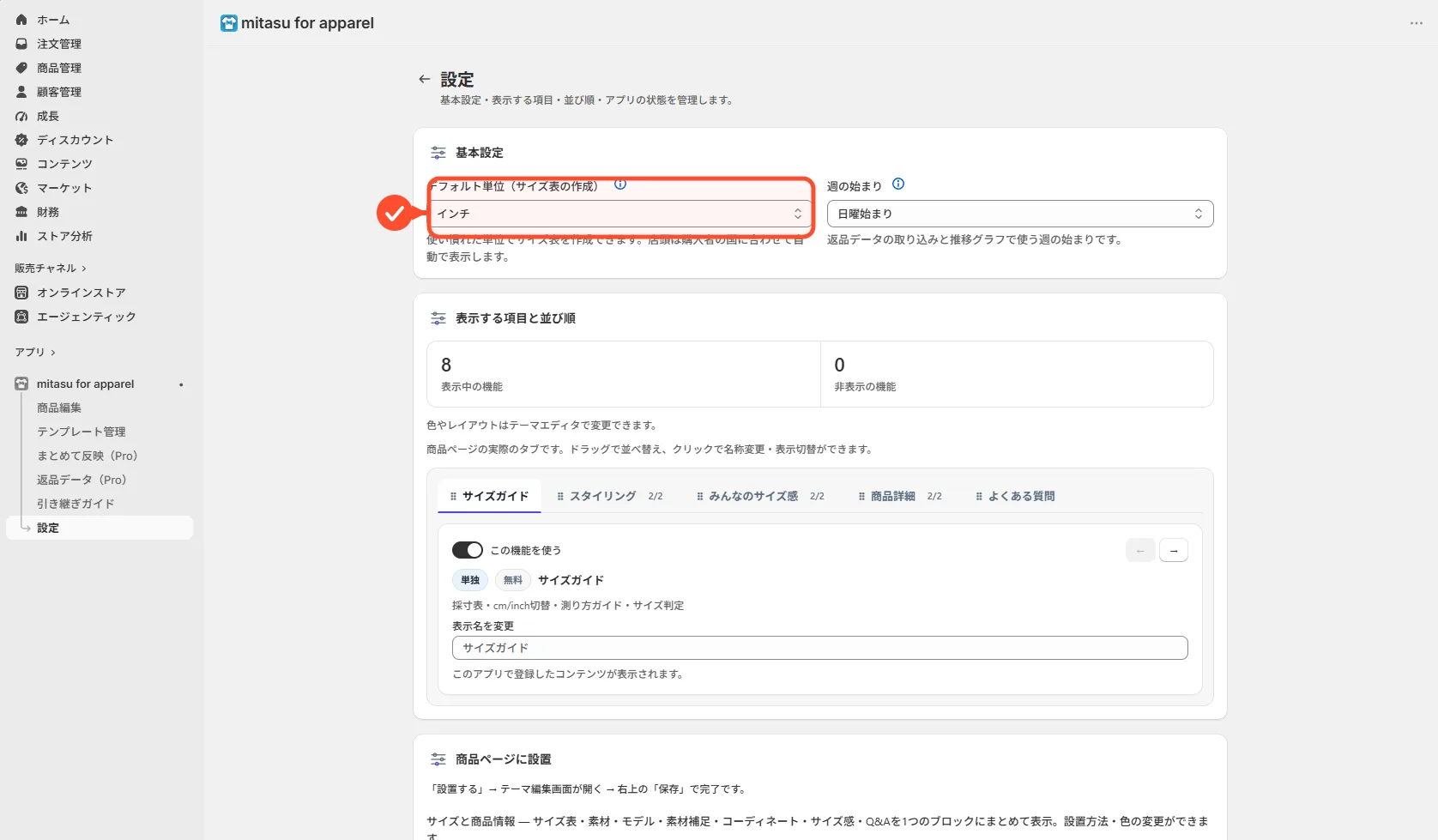Screen dimensions: 1438x840
Task: Switch to the サイズガイド tab
Action: [x=489, y=496]
